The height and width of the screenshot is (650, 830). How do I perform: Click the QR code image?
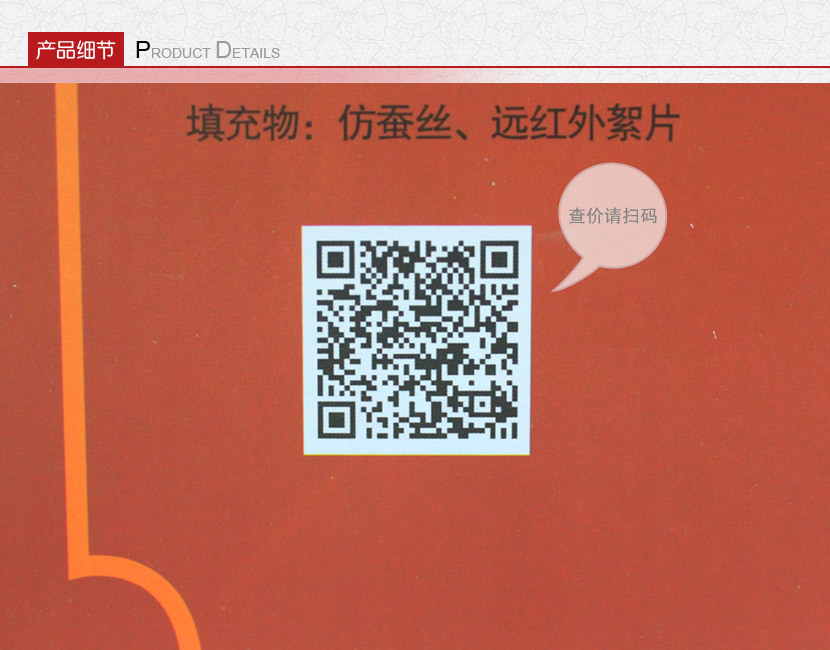point(417,340)
